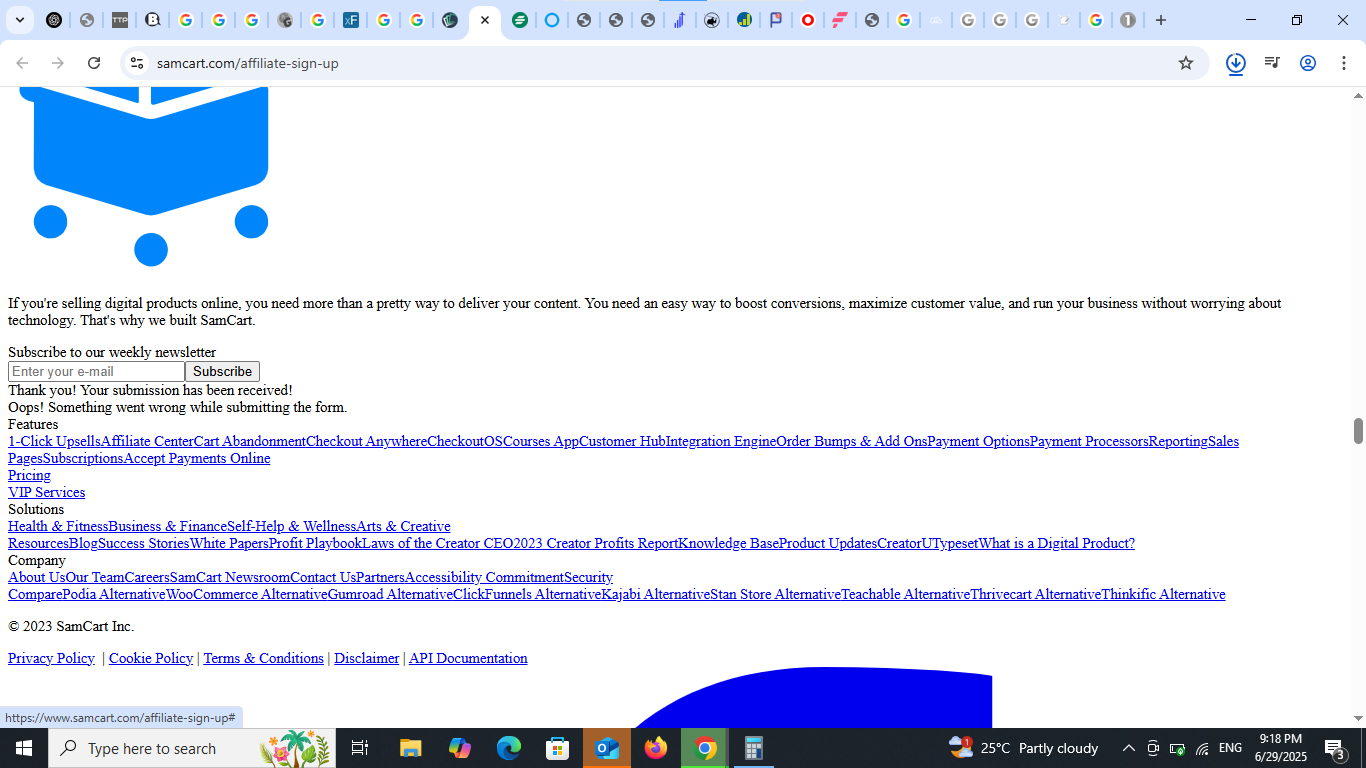Open Microsoft Edge from taskbar
This screenshot has height=768, width=1366.
click(509, 748)
